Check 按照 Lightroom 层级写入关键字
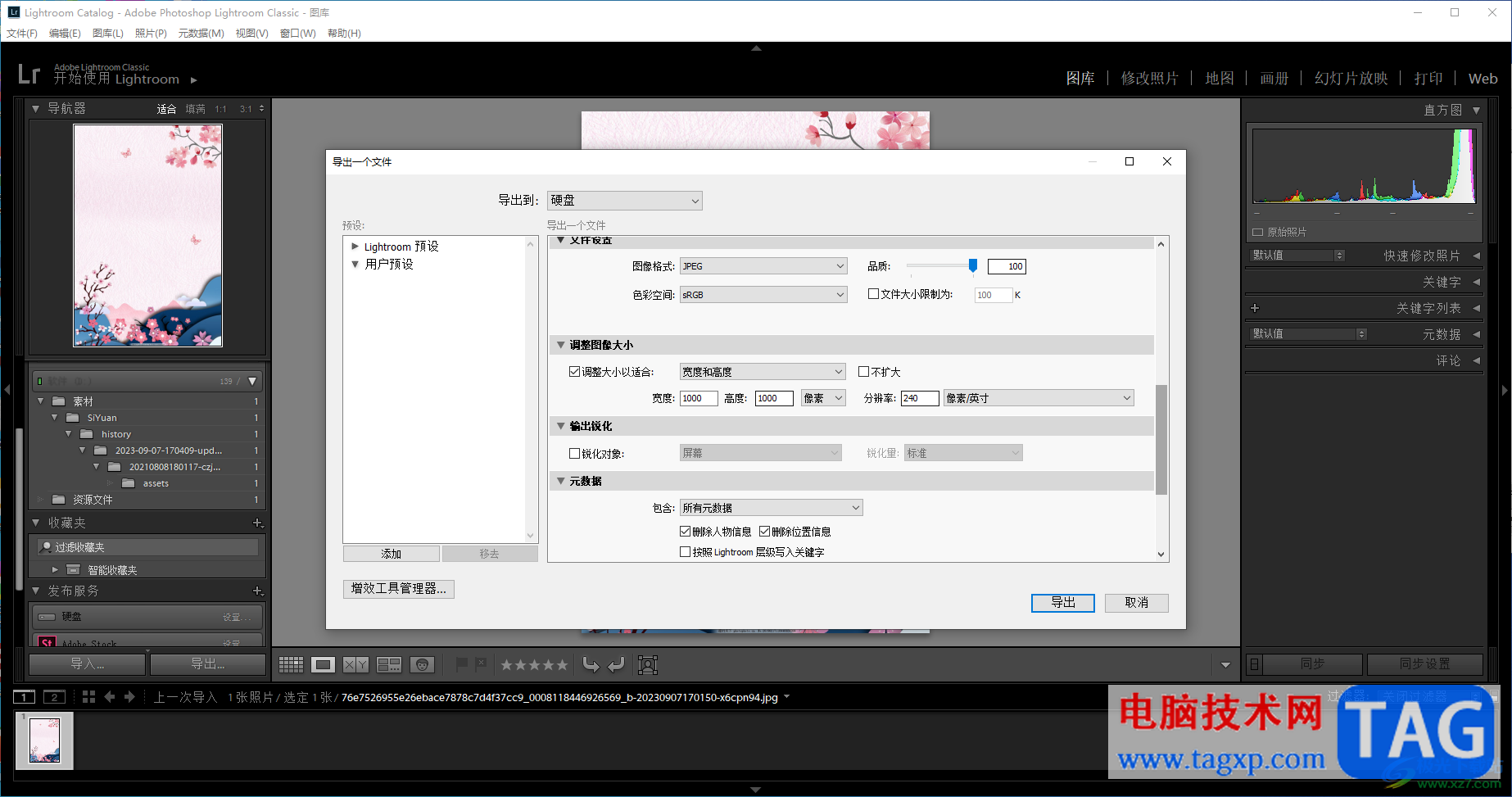Viewport: 1512px width, 797px height. pos(686,551)
